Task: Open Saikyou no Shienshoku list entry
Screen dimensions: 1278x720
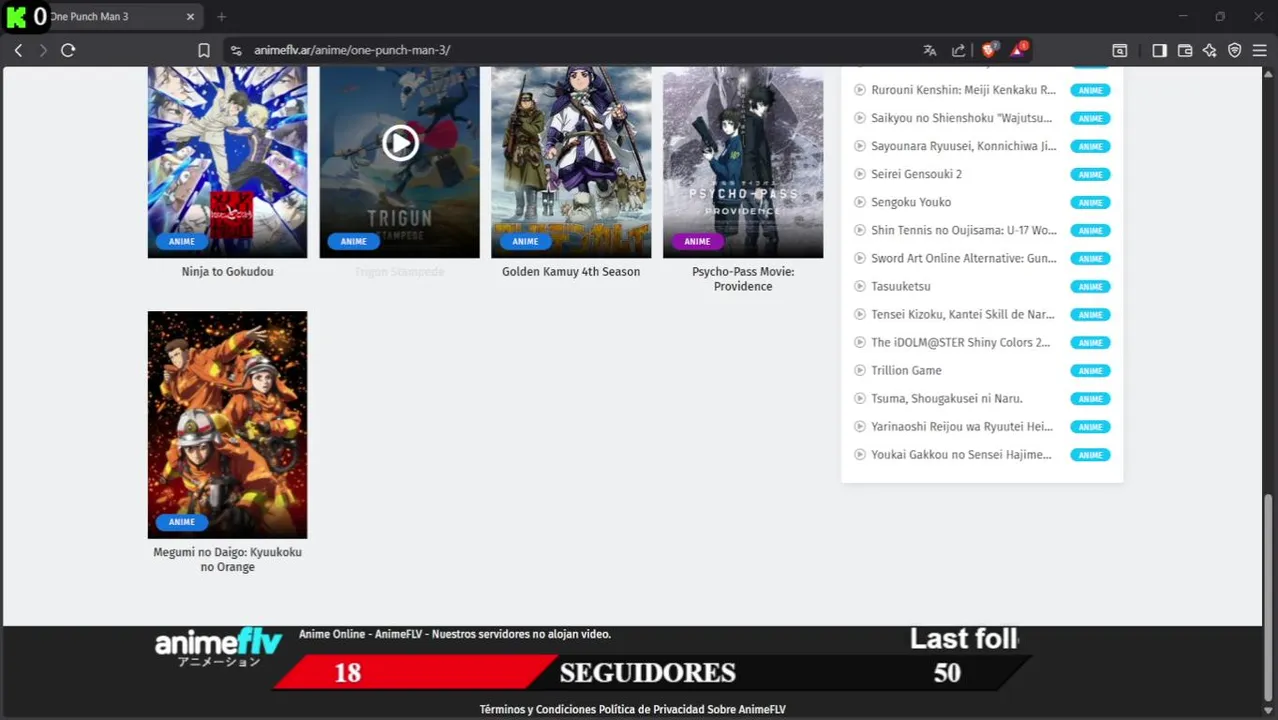Action: (962, 118)
